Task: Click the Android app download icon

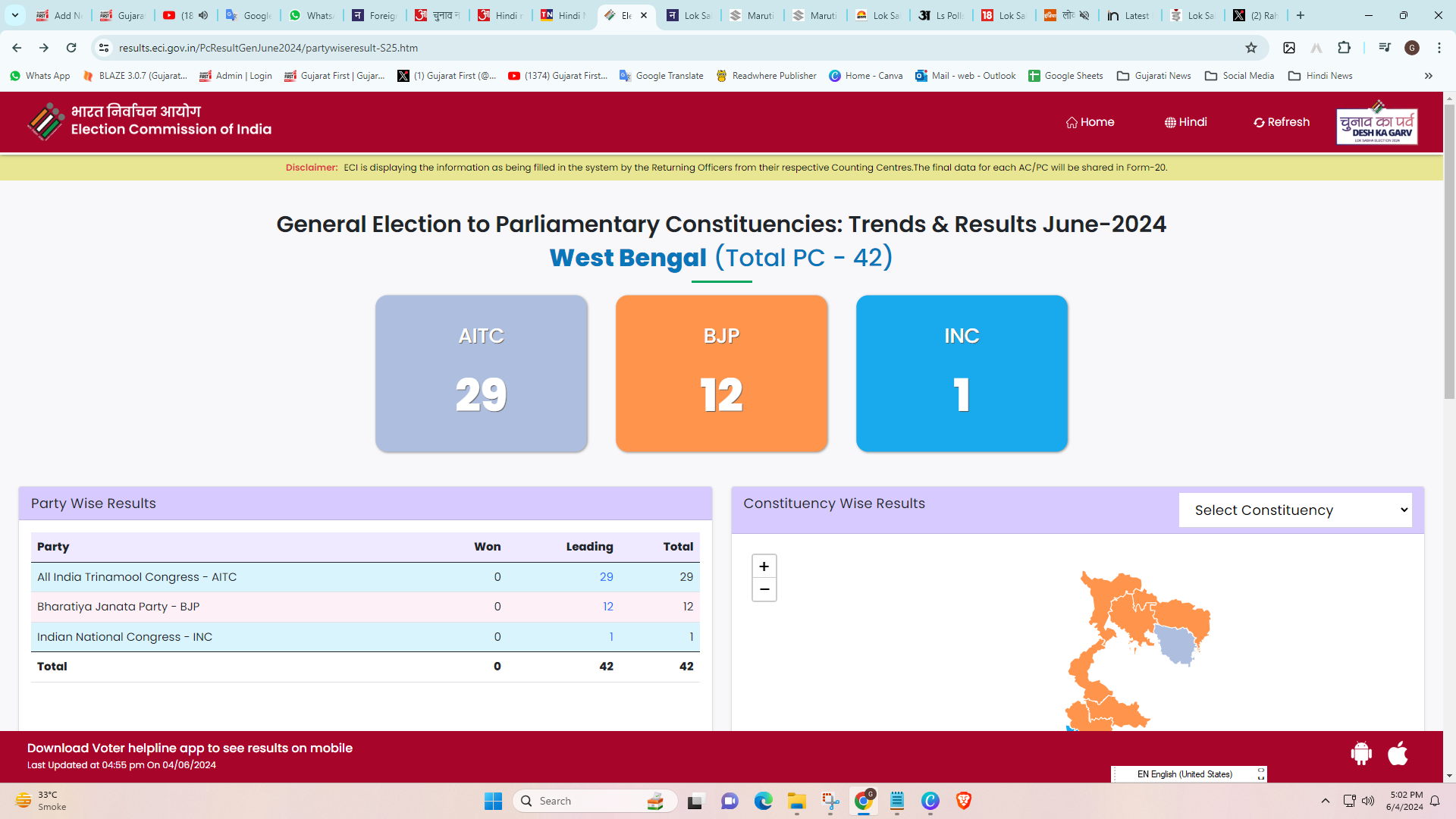Action: click(x=1361, y=753)
